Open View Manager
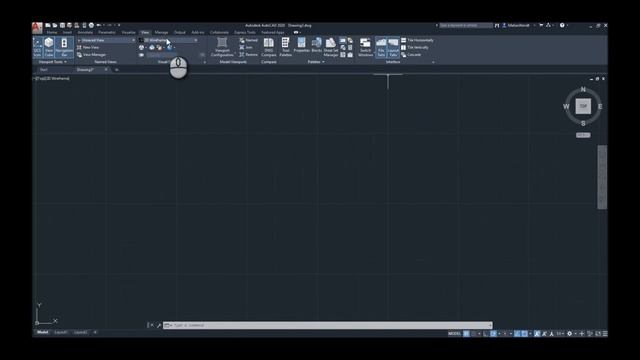 click(x=91, y=55)
